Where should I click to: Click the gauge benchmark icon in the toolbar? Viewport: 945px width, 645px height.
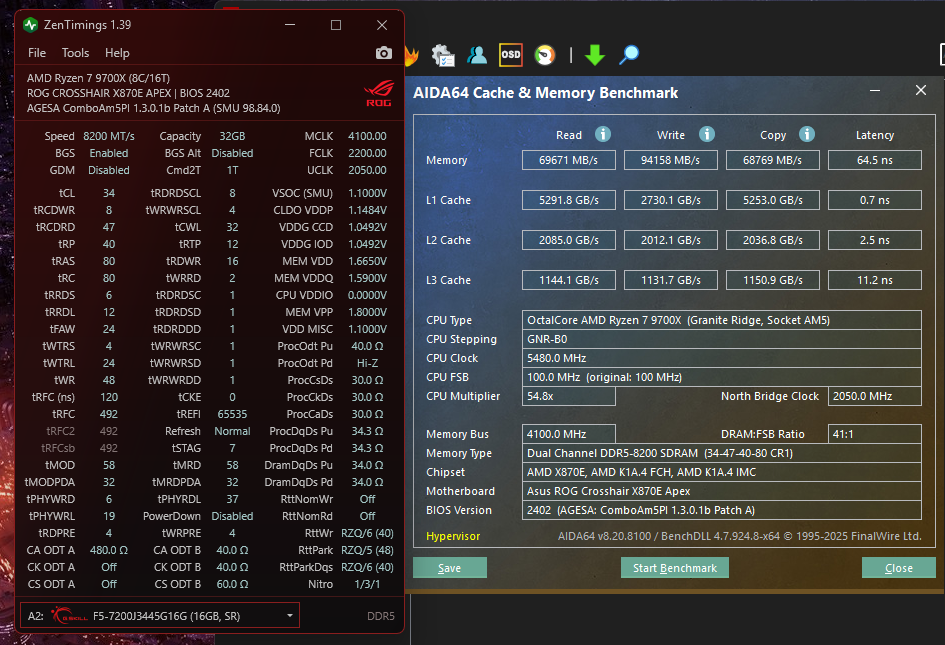[x=545, y=55]
